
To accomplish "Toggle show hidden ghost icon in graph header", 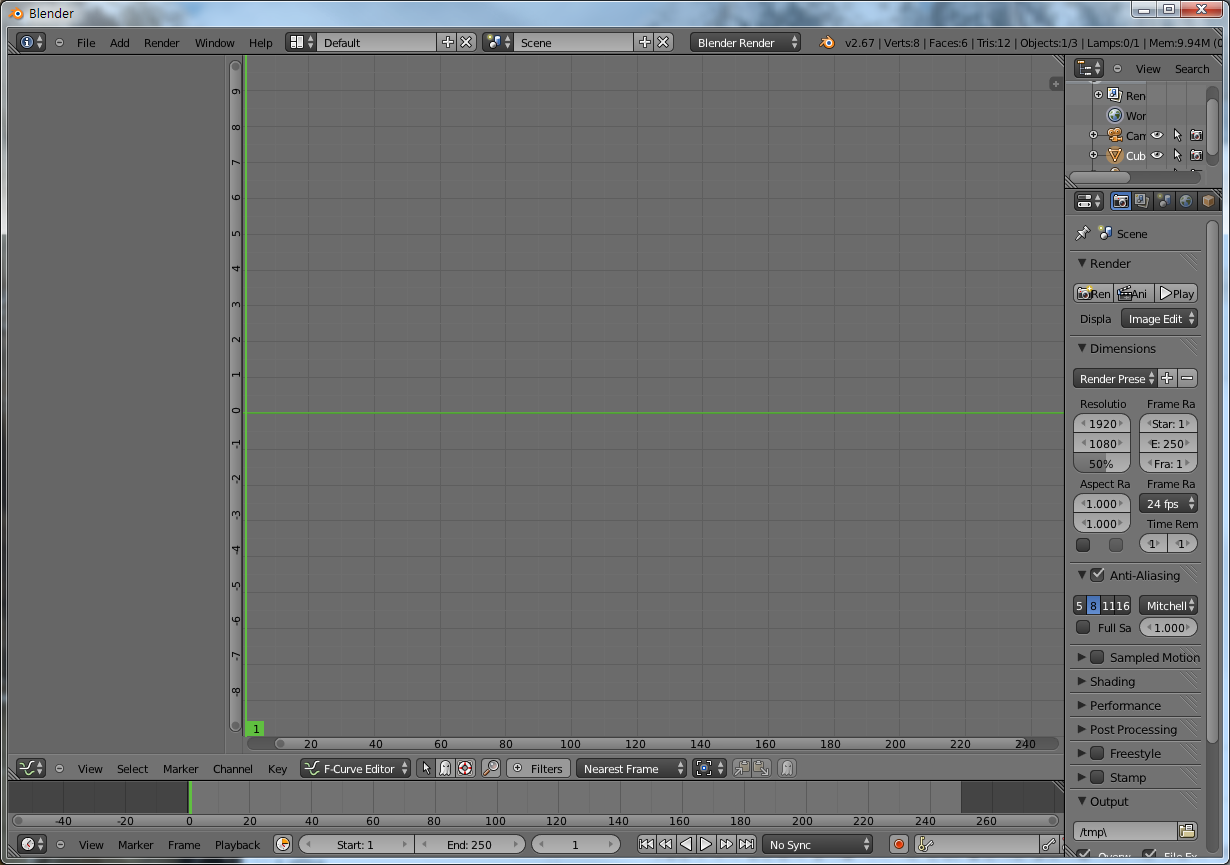I will (x=445, y=768).
